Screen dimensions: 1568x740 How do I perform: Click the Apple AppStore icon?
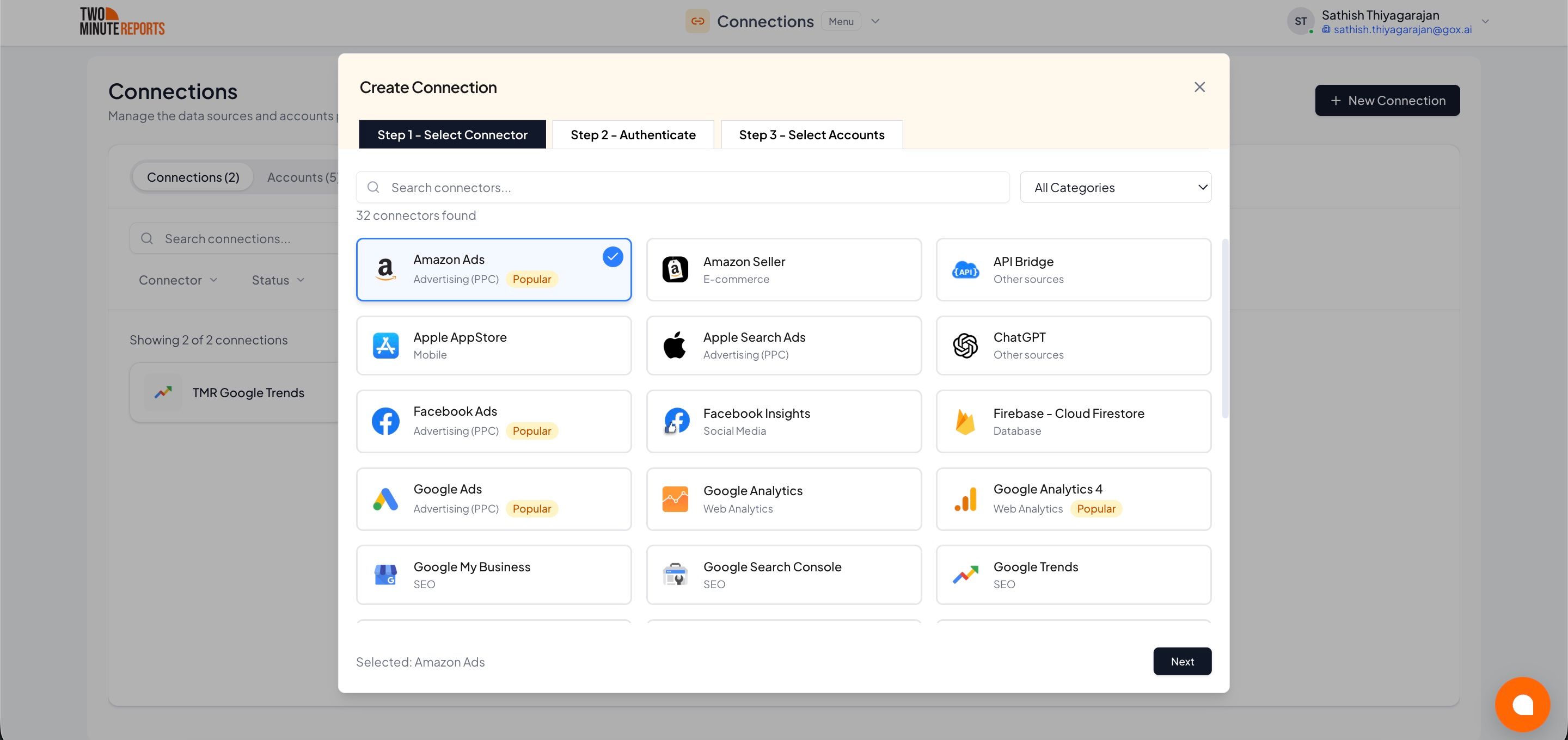[x=385, y=346]
